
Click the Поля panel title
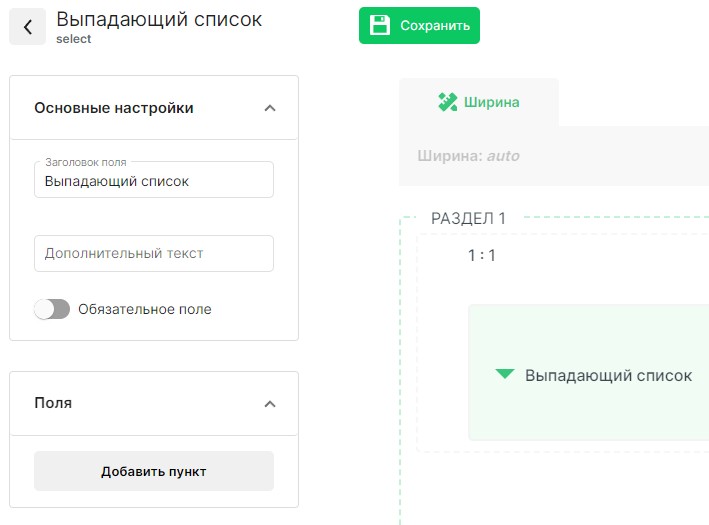[x=53, y=404]
